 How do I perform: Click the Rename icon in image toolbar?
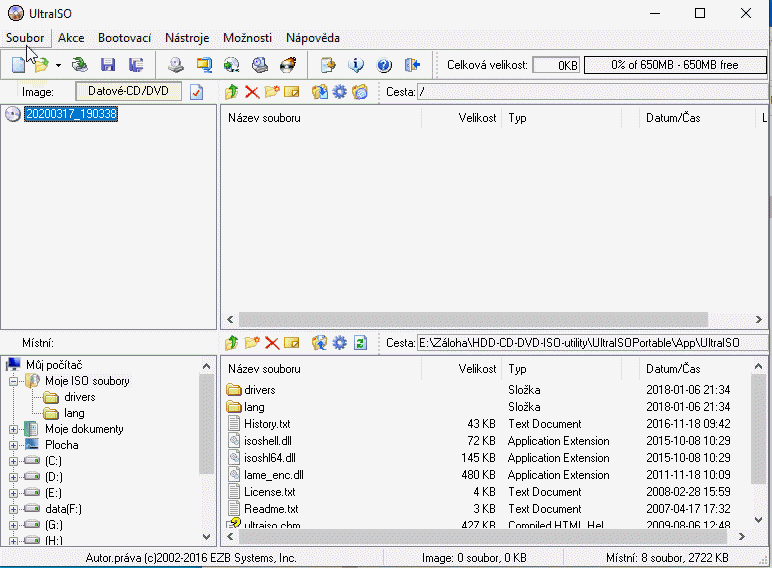pyautogui.click(x=291, y=92)
